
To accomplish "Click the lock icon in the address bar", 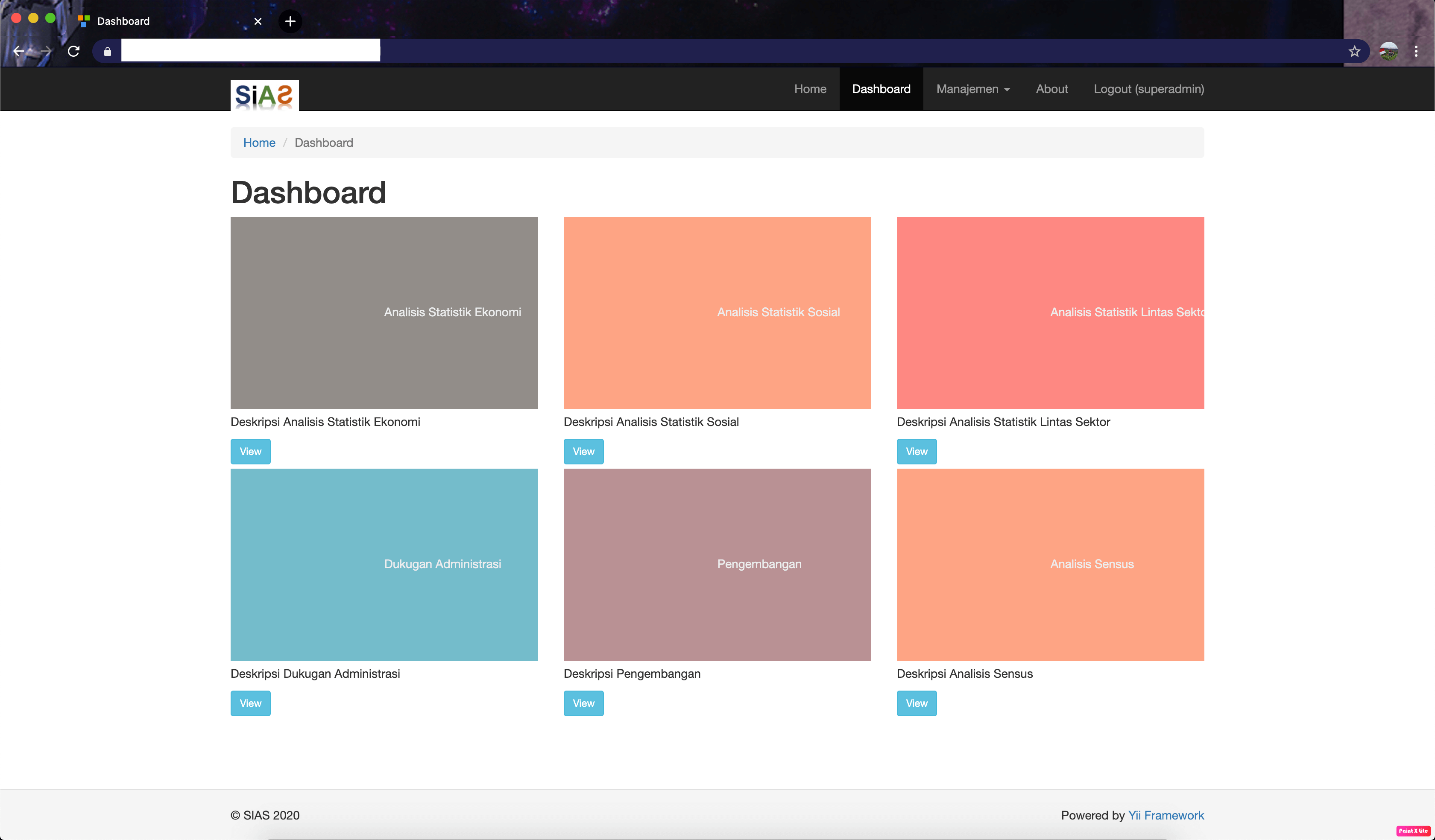I will click(x=108, y=52).
